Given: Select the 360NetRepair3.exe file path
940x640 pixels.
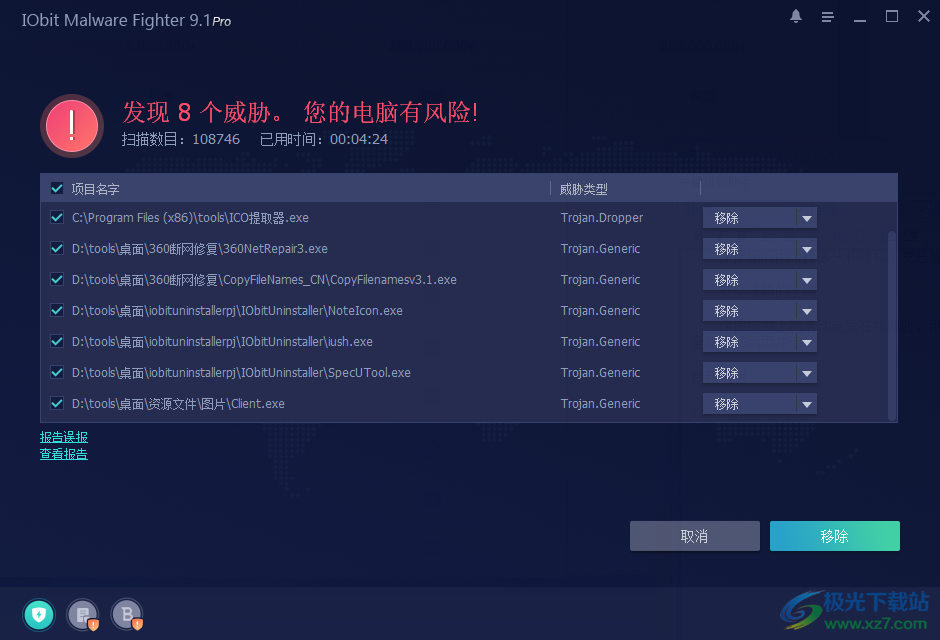Looking at the screenshot, I should coord(200,249).
